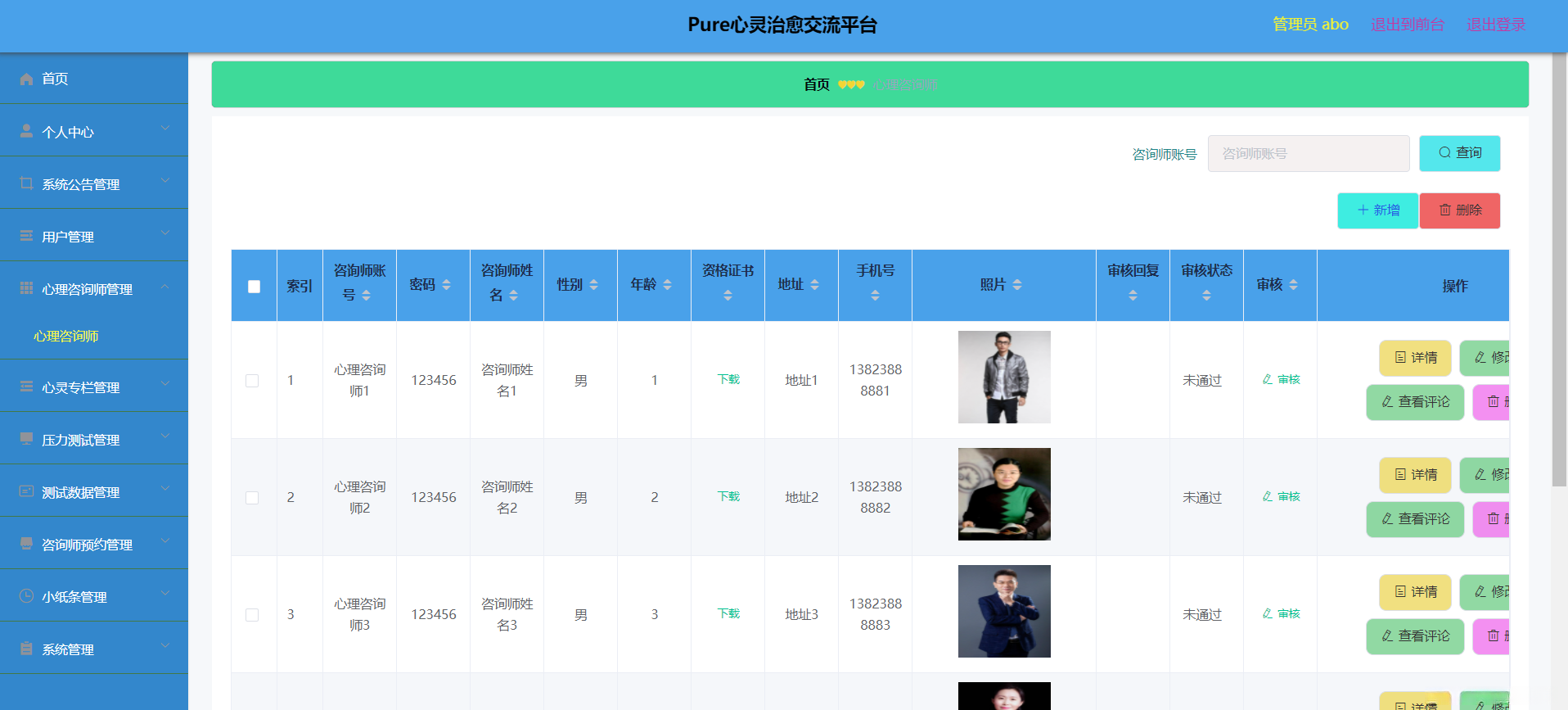Viewport: 1568px width, 710px height.
Task: Expand the 系统管理 submenu chevron
Action: click(165, 646)
